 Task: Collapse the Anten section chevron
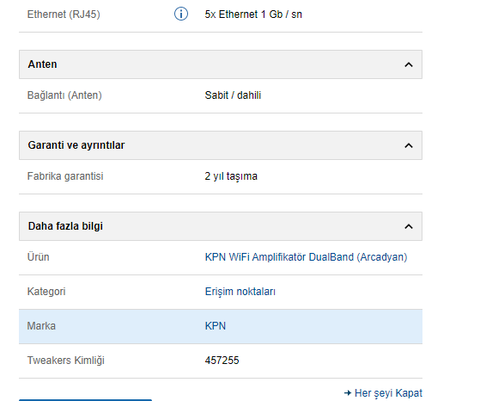(x=408, y=65)
